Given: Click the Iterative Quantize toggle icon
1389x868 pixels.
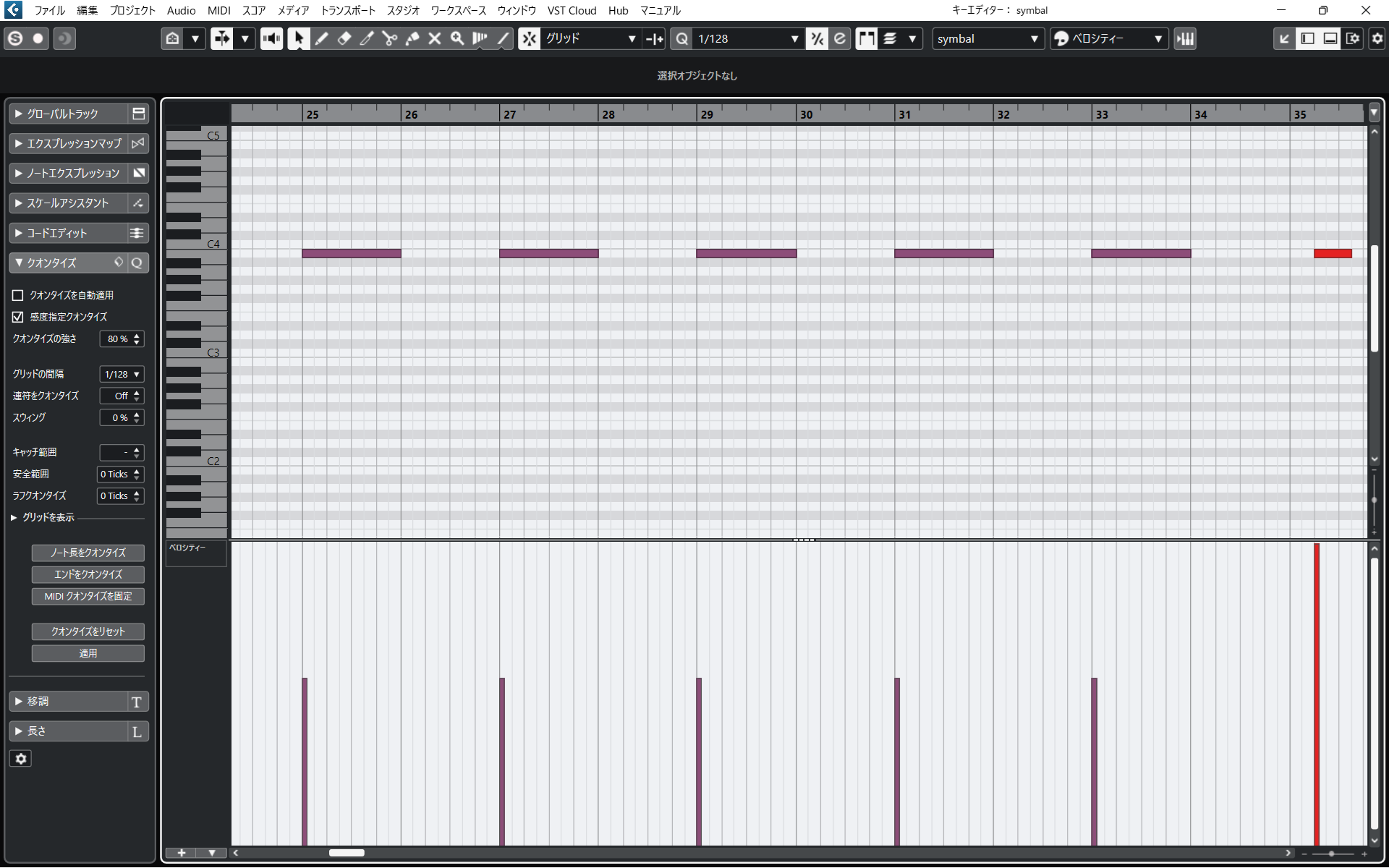Looking at the screenshot, I should click(817, 39).
